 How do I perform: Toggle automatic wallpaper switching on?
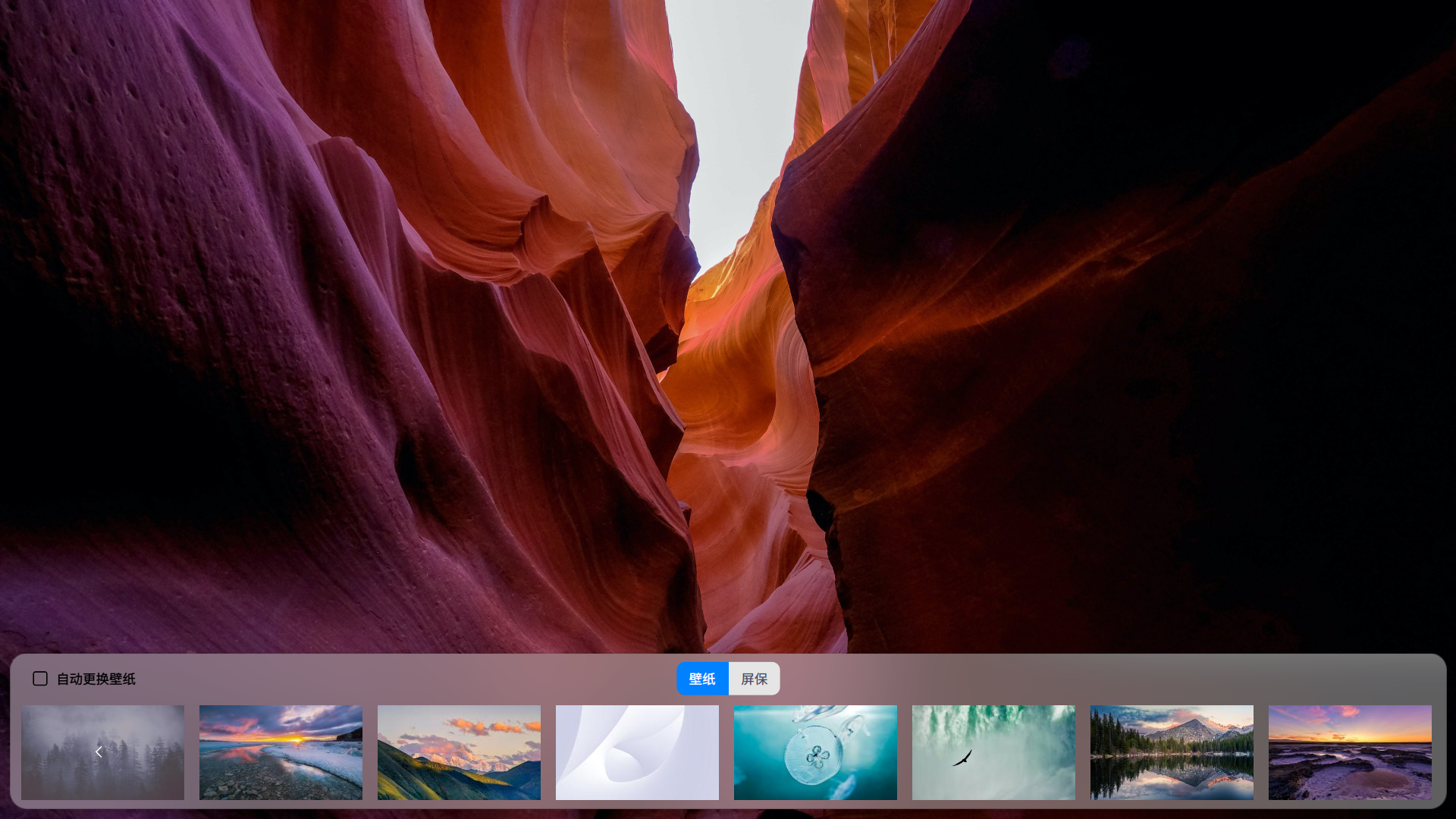click(x=39, y=679)
